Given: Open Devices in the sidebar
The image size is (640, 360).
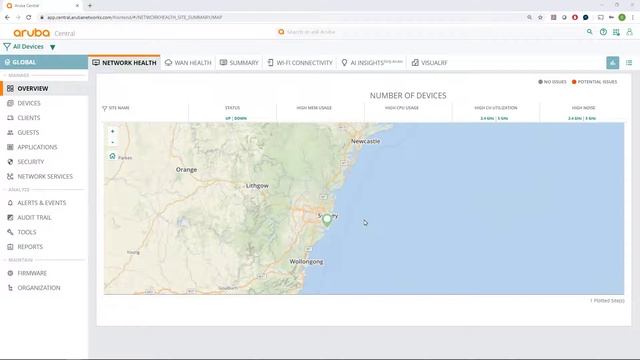Looking at the screenshot, I should point(29,103).
